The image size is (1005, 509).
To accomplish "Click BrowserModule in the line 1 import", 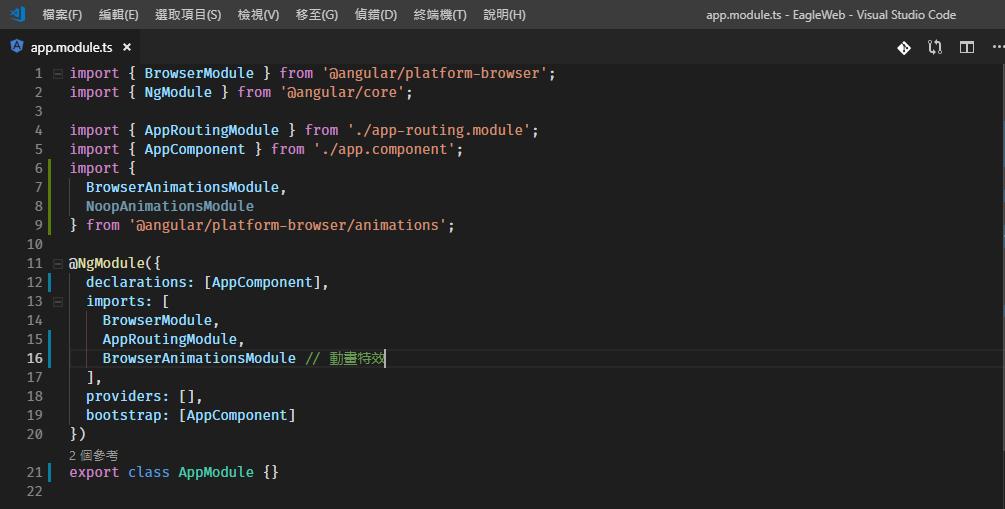I will (x=199, y=73).
